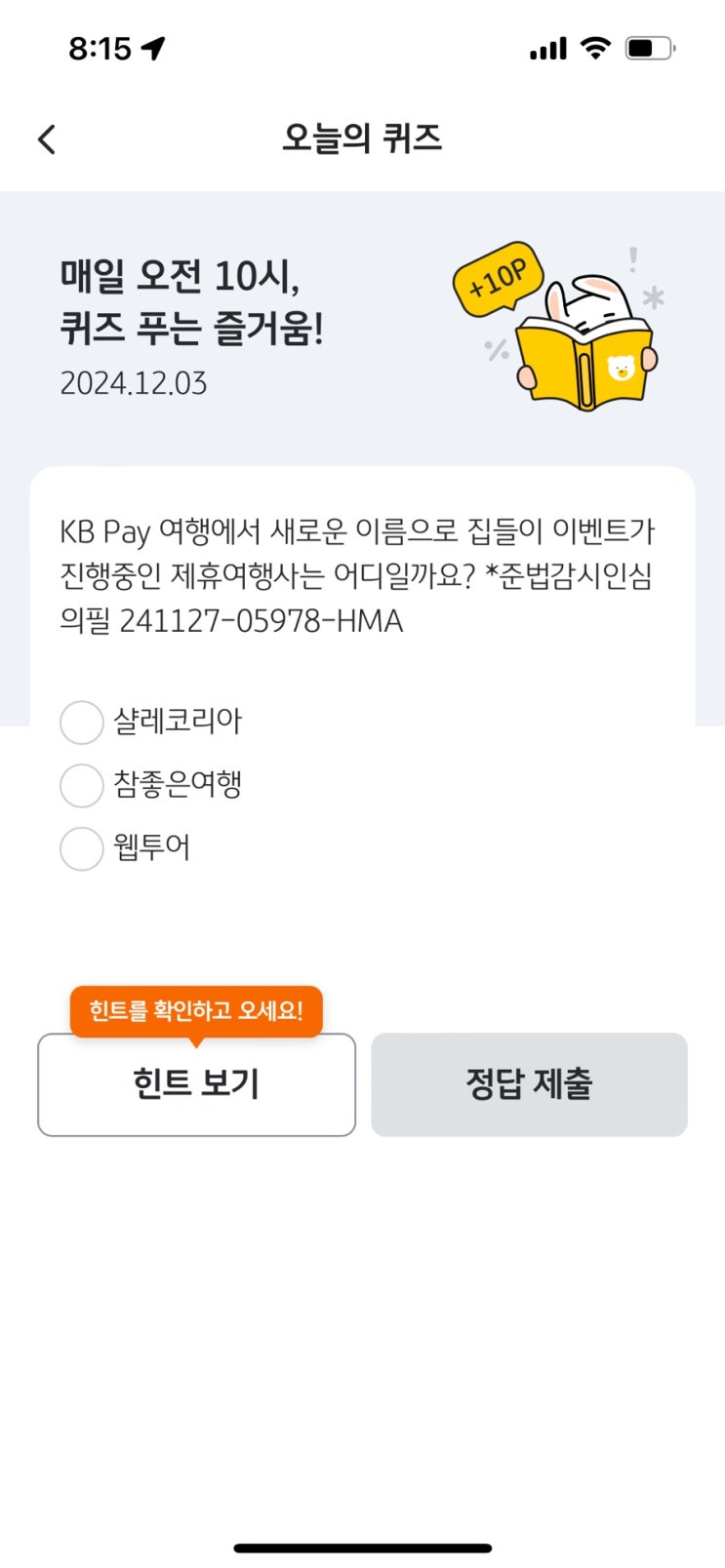Select the 샬레코리아 radio option
Image resolution: width=725 pixels, height=1568 pixels.
click(82, 723)
